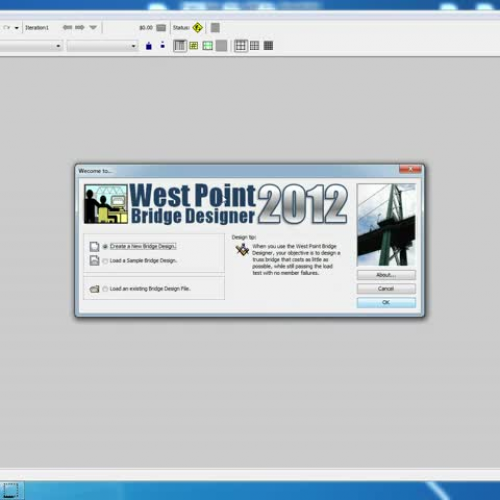Click the bridge photo thumbnail in dialog
The width and height of the screenshot is (500, 500).
tap(386, 224)
